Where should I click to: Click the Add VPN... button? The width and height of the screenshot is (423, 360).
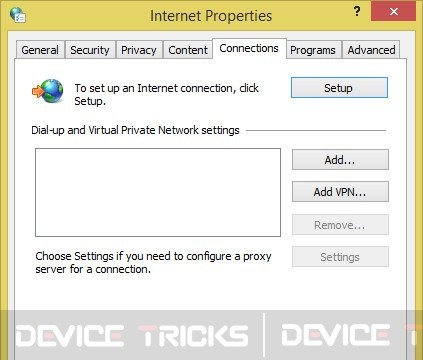340,192
